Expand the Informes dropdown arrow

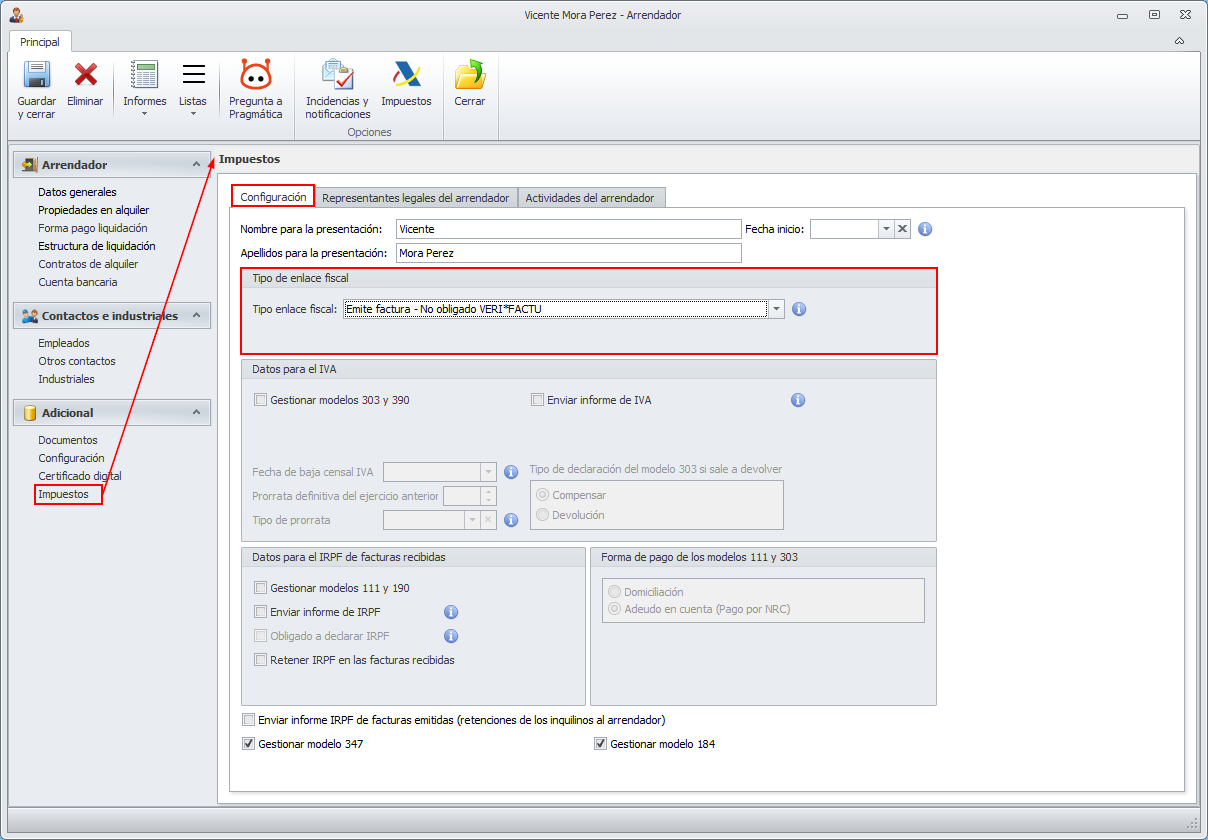coord(145,114)
